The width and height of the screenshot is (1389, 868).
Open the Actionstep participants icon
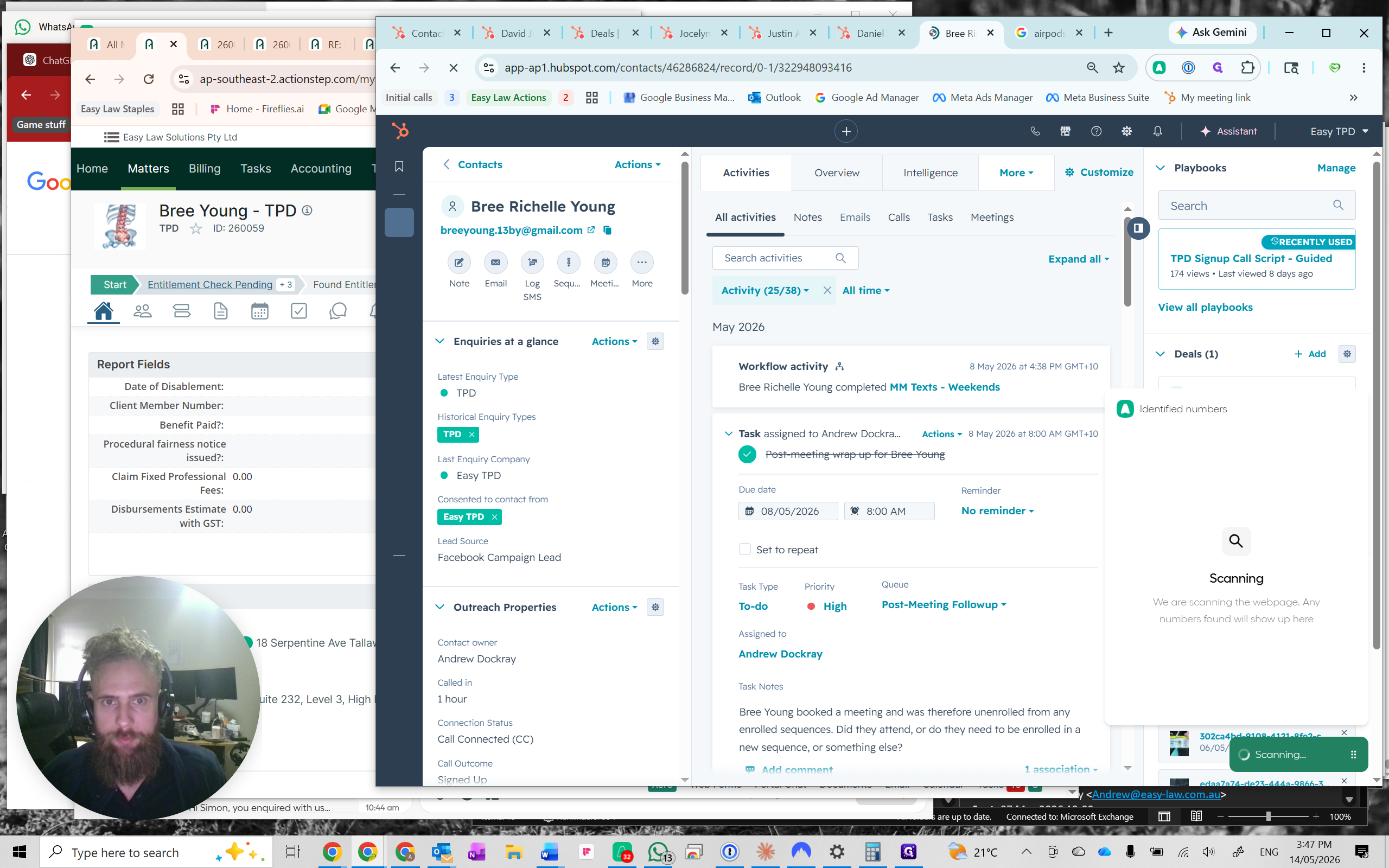point(142,310)
